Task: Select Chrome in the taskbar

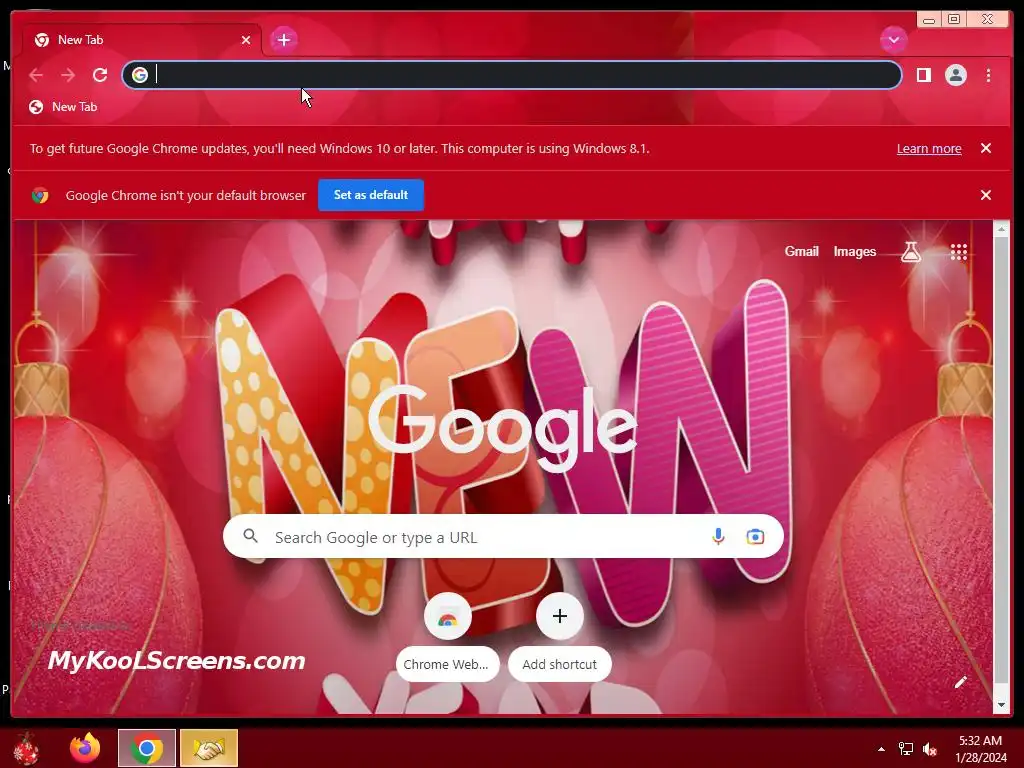Action: tap(147, 748)
